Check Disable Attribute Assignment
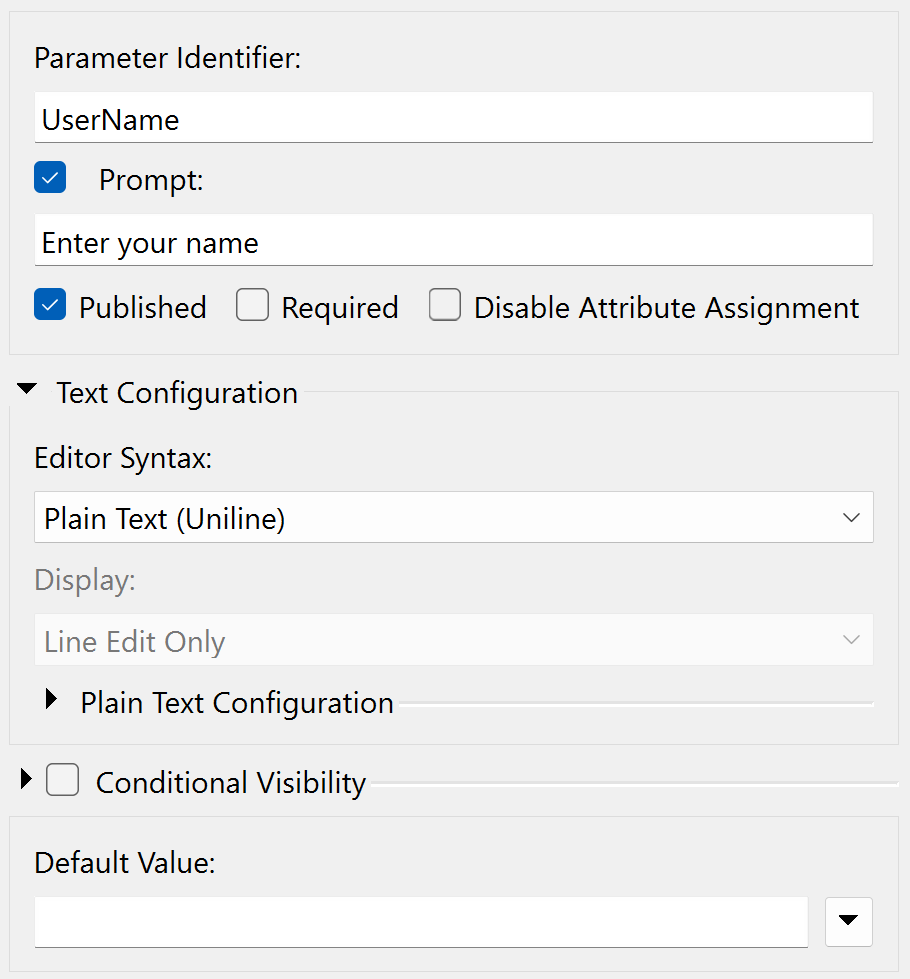910x979 pixels. (444, 304)
